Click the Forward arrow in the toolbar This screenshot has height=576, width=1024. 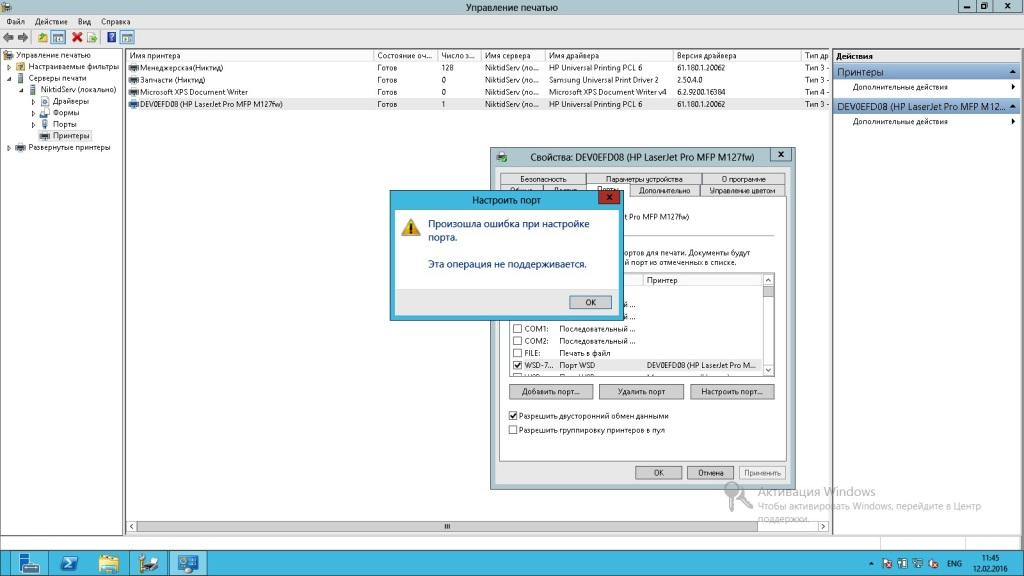pyautogui.click(x=23, y=38)
